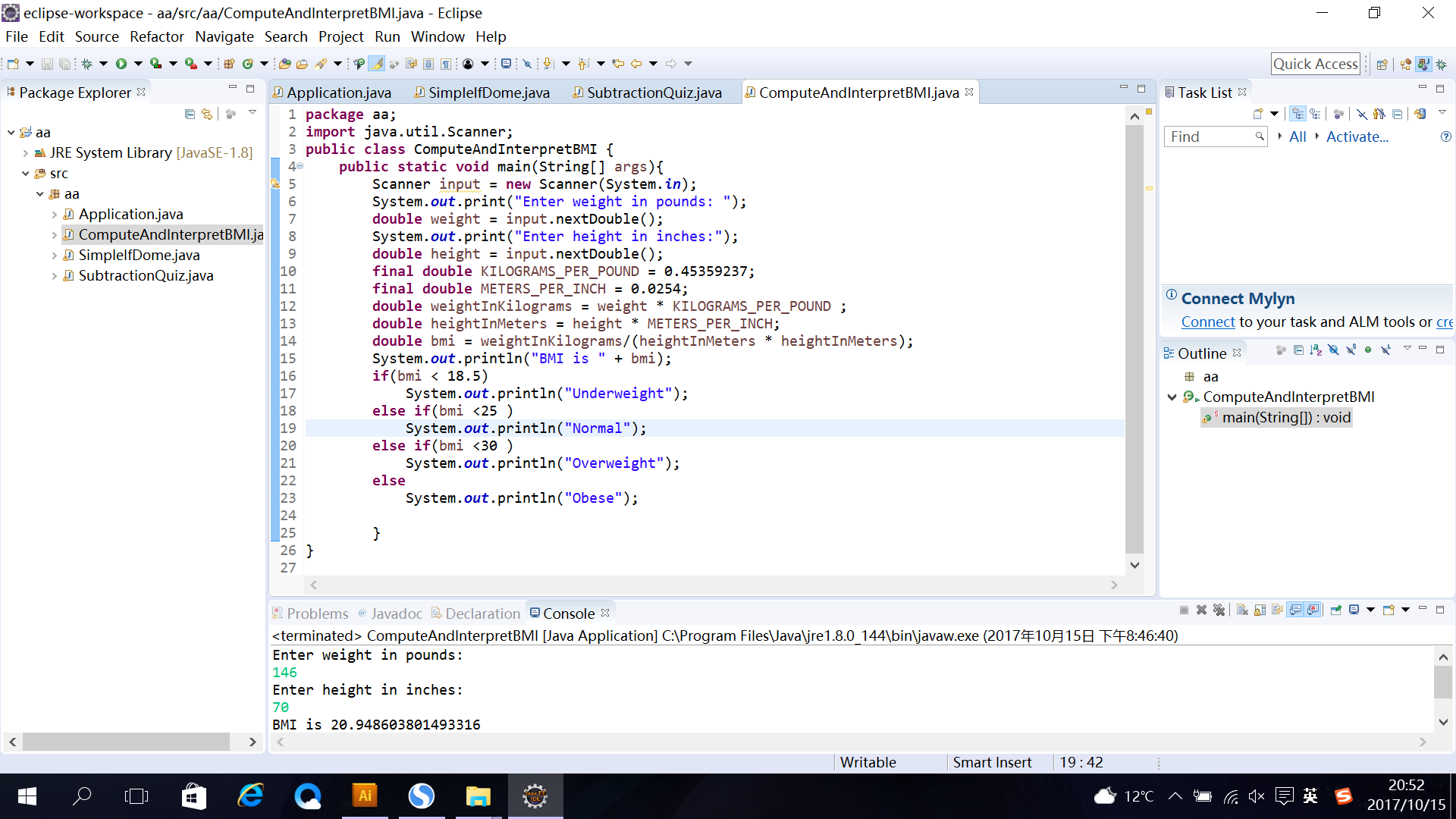
Task: Open the Run button dropdown arrow
Action: coord(138,64)
